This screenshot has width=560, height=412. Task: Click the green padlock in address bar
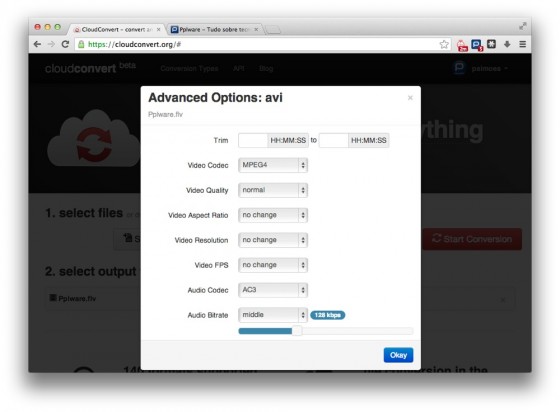[x=81, y=44]
